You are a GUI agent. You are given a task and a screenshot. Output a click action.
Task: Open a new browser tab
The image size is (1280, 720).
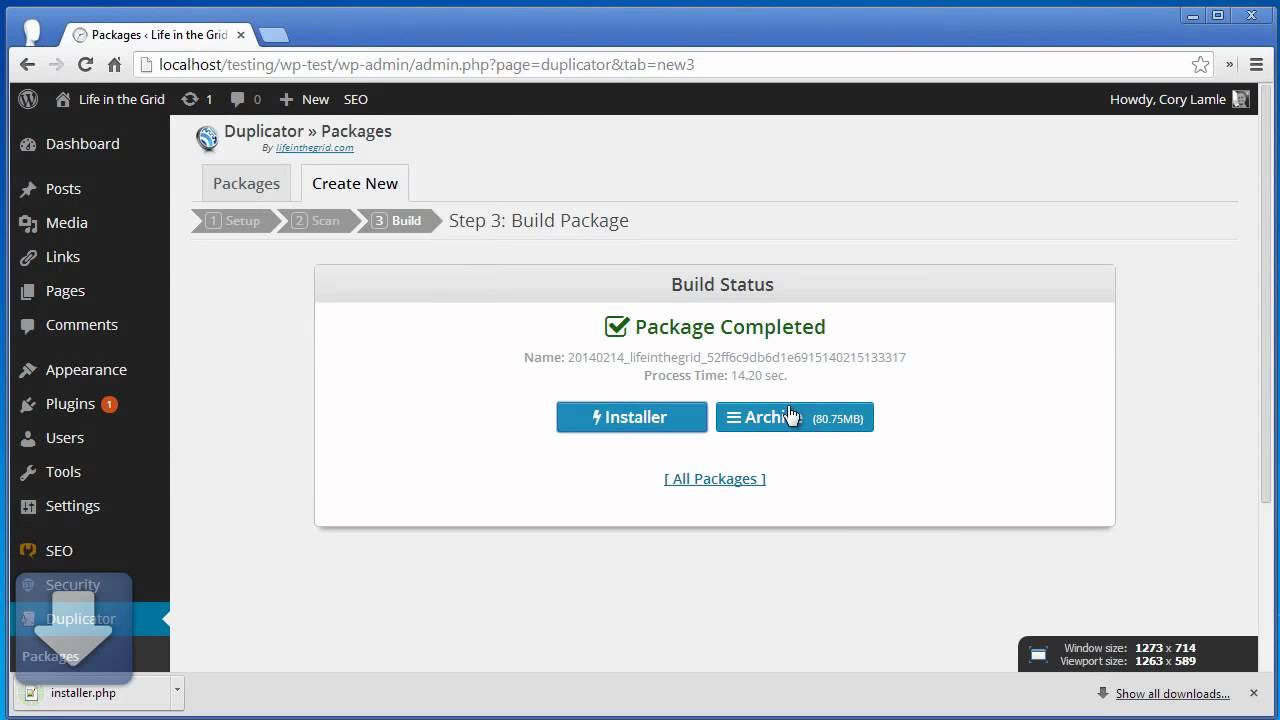[x=273, y=35]
